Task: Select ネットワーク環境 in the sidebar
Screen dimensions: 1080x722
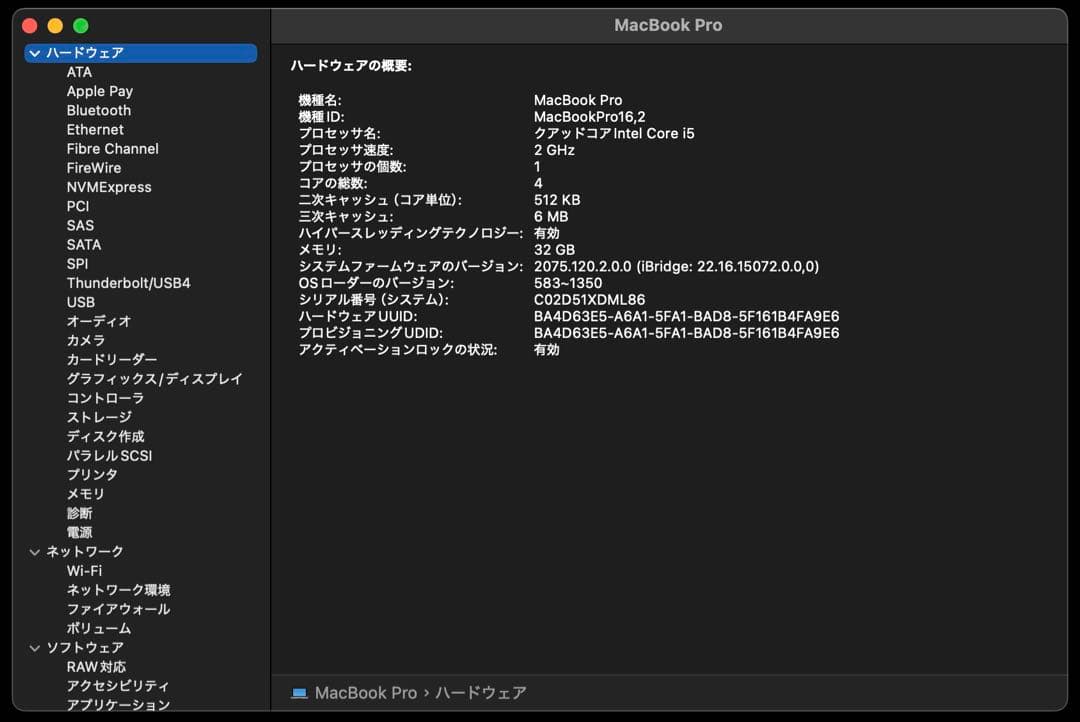Action: point(118,590)
